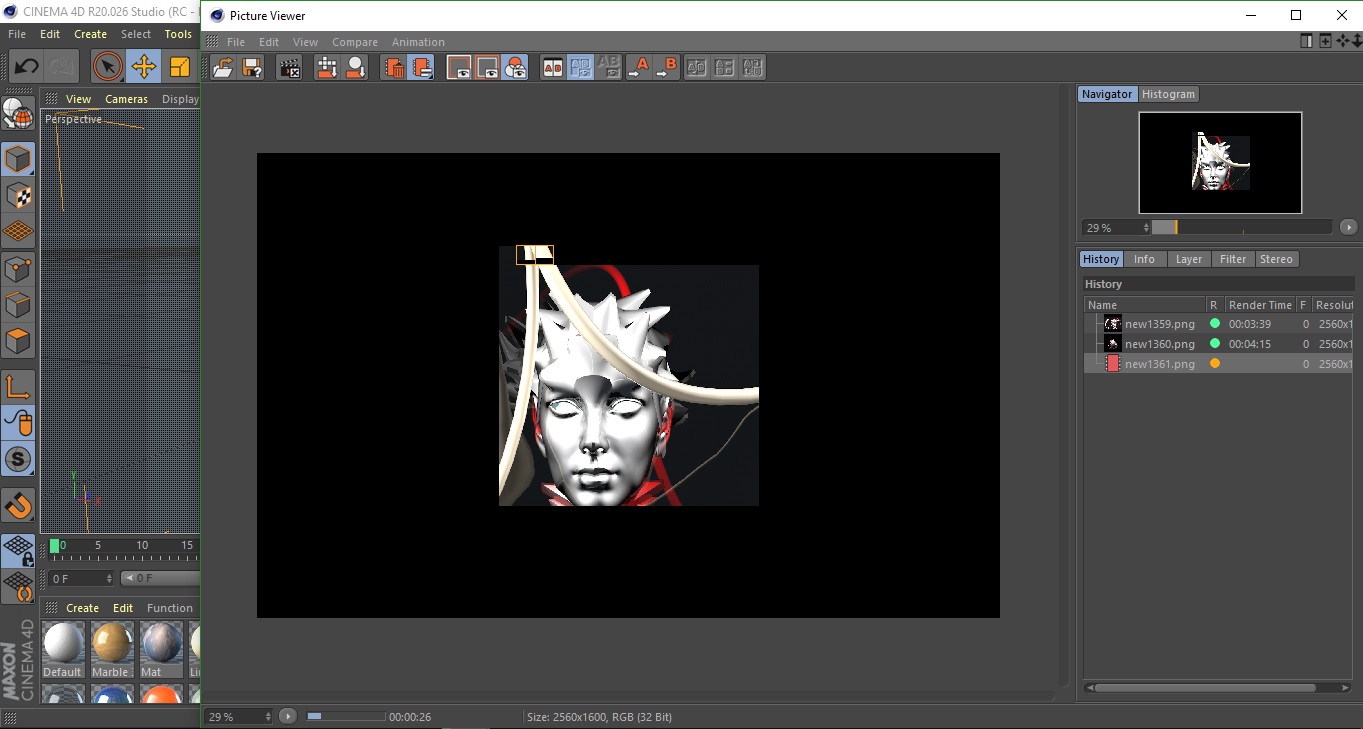Open the Cameras menu in viewport
1363x729 pixels.
[126, 99]
